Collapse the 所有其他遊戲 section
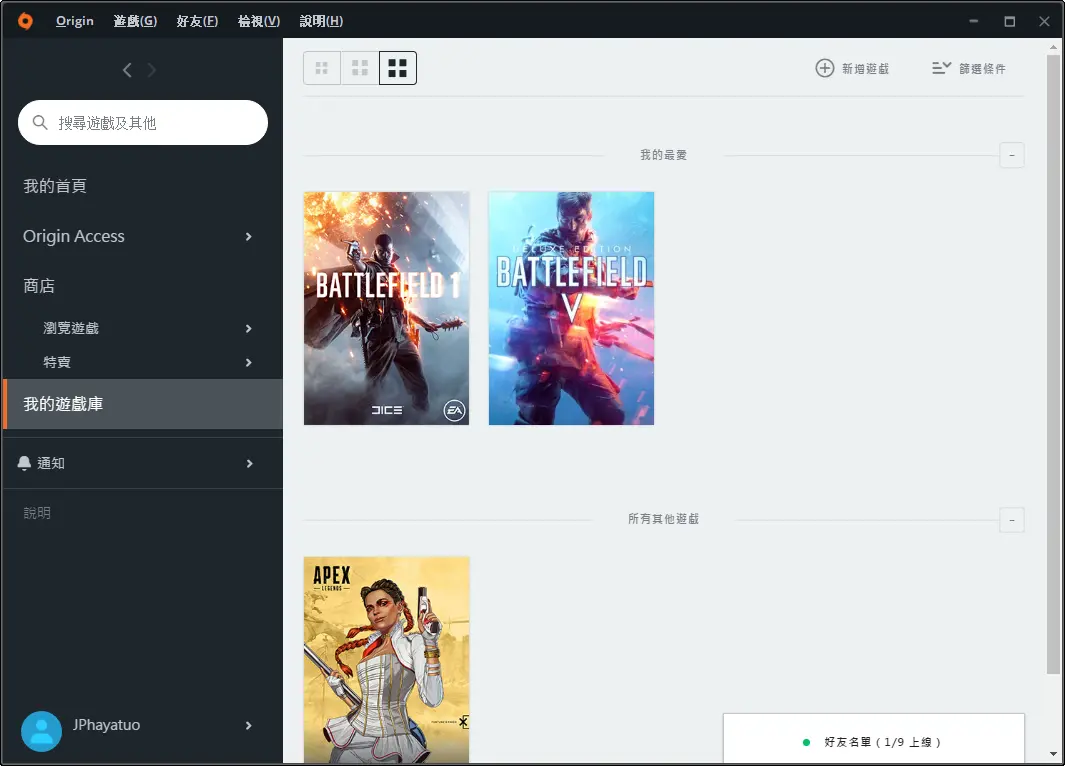The width and height of the screenshot is (1065, 766). pyautogui.click(x=1011, y=520)
